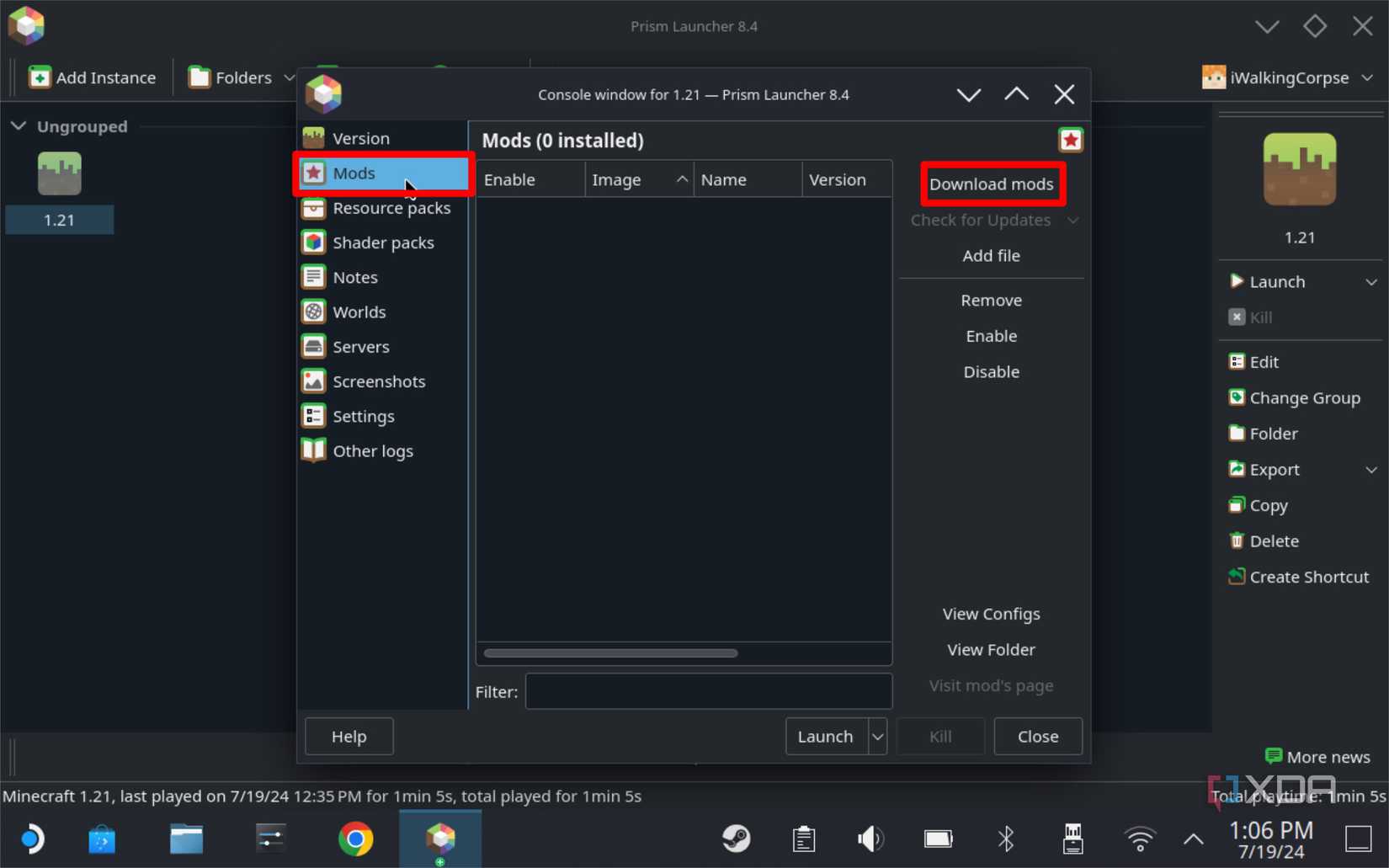Open Google Chrome from the taskbar
This screenshot has width=1389, height=868.
coord(355,839)
